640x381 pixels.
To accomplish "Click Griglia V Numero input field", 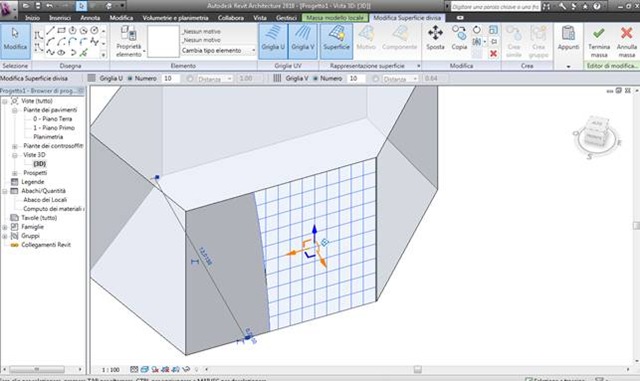I will [356, 78].
